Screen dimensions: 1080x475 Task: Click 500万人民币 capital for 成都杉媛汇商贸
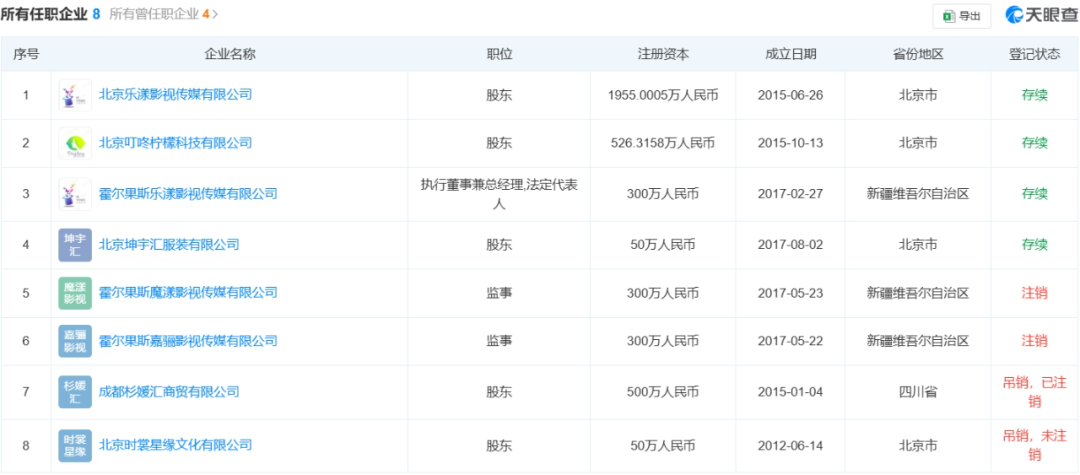(x=663, y=392)
